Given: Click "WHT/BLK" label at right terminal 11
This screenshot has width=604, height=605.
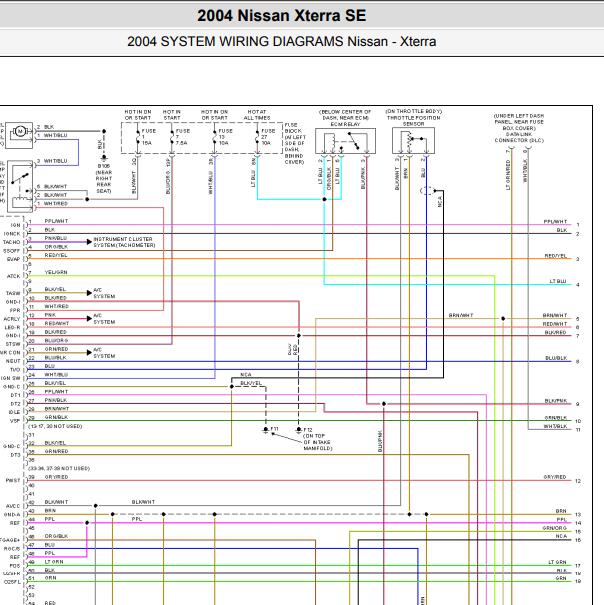Looking at the screenshot, I should tap(555, 426).
